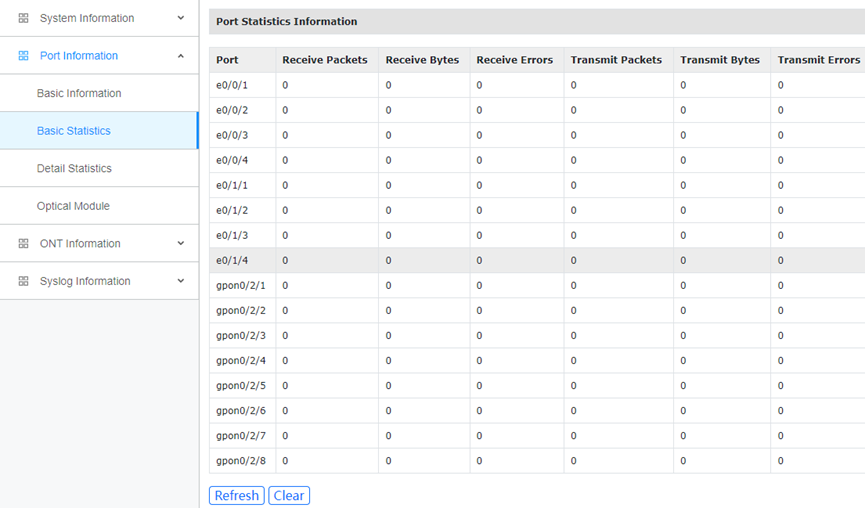The width and height of the screenshot is (865, 508).
Task: Select the highlighted e0/1/4 port row
Action: point(232,260)
